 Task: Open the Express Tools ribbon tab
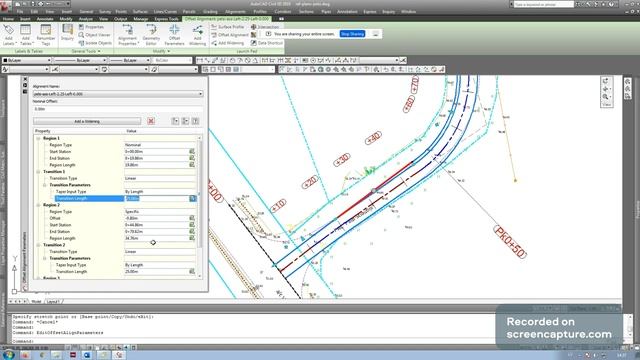pyautogui.click(x=167, y=19)
